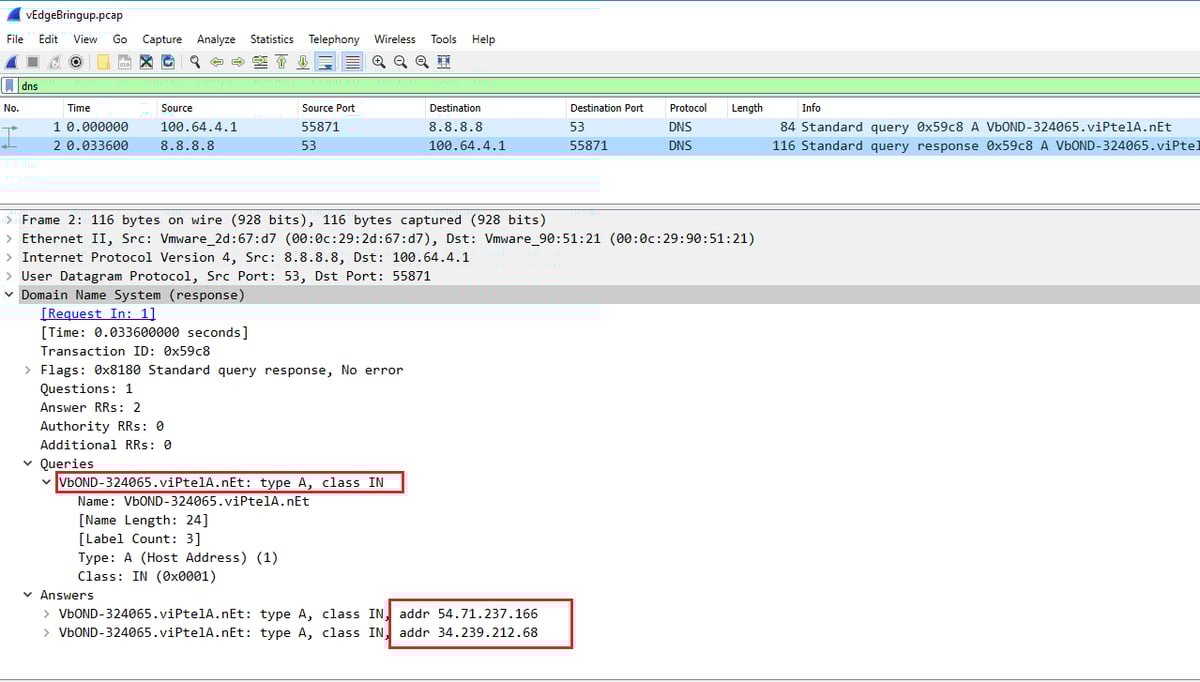Click the go to previous packet arrow
The height and width of the screenshot is (682, 1200).
218,62
